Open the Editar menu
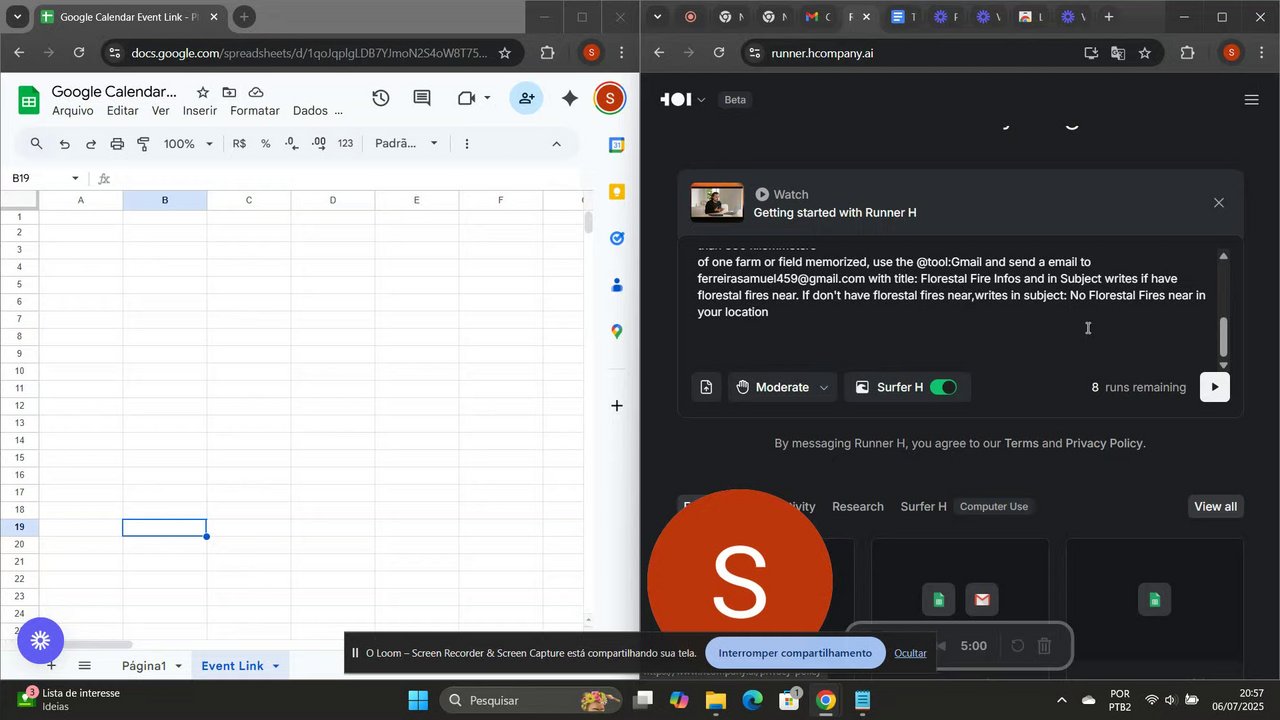 [x=123, y=111]
